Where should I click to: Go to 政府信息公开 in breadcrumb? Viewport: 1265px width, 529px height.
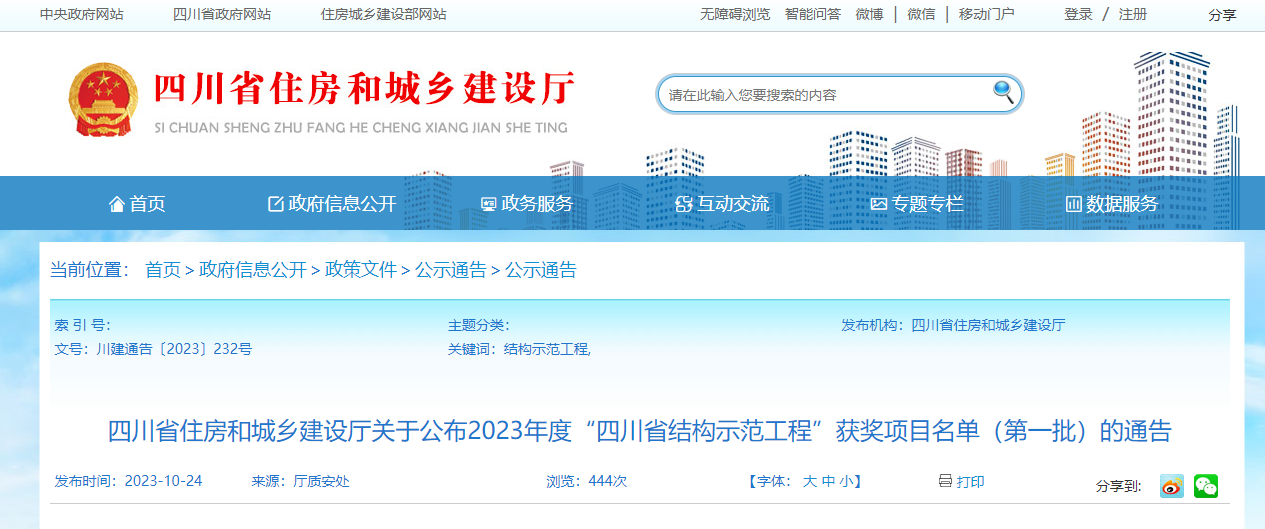tap(253, 270)
